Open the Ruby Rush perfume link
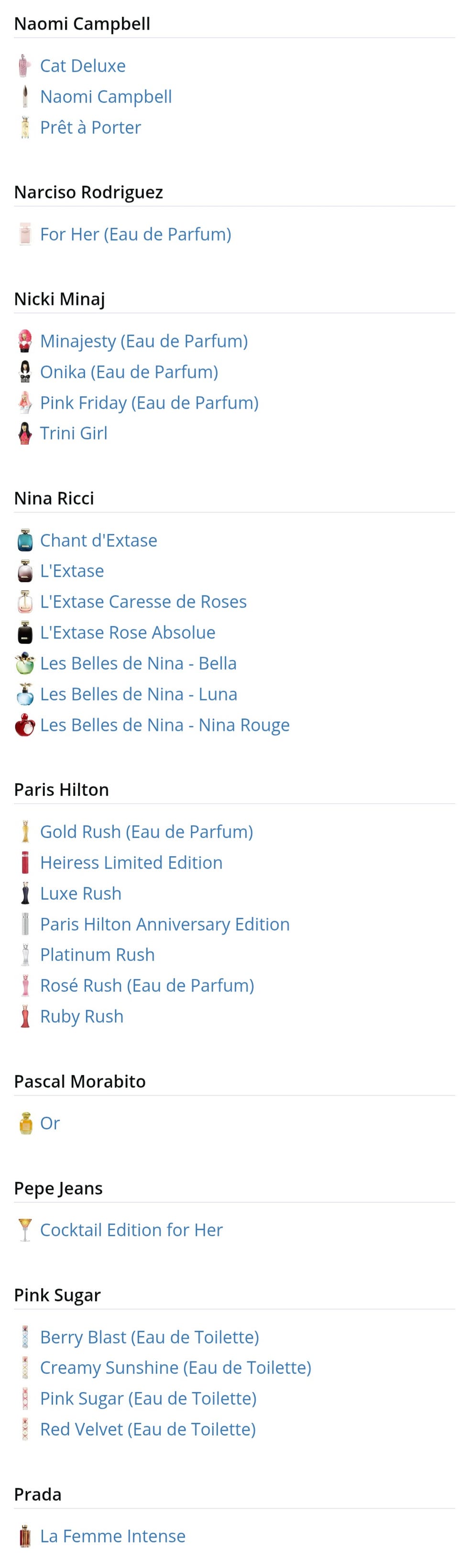Image resolution: width=459 pixels, height=1568 pixels. tap(82, 1016)
